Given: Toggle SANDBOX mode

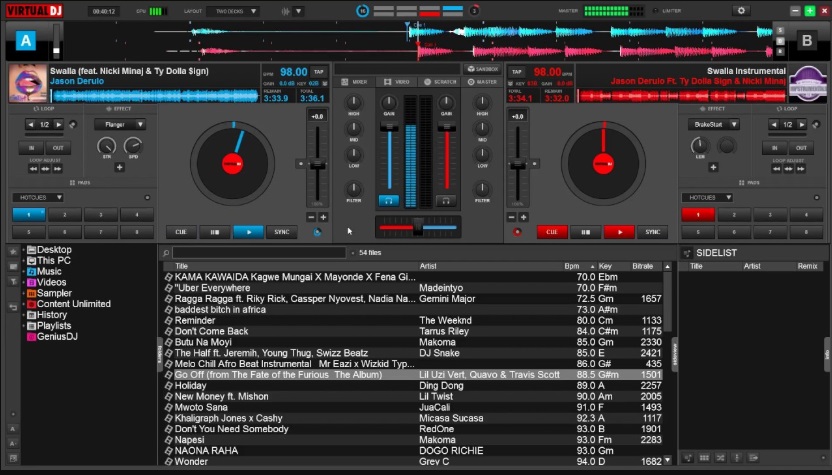Looking at the screenshot, I should tap(482, 69).
